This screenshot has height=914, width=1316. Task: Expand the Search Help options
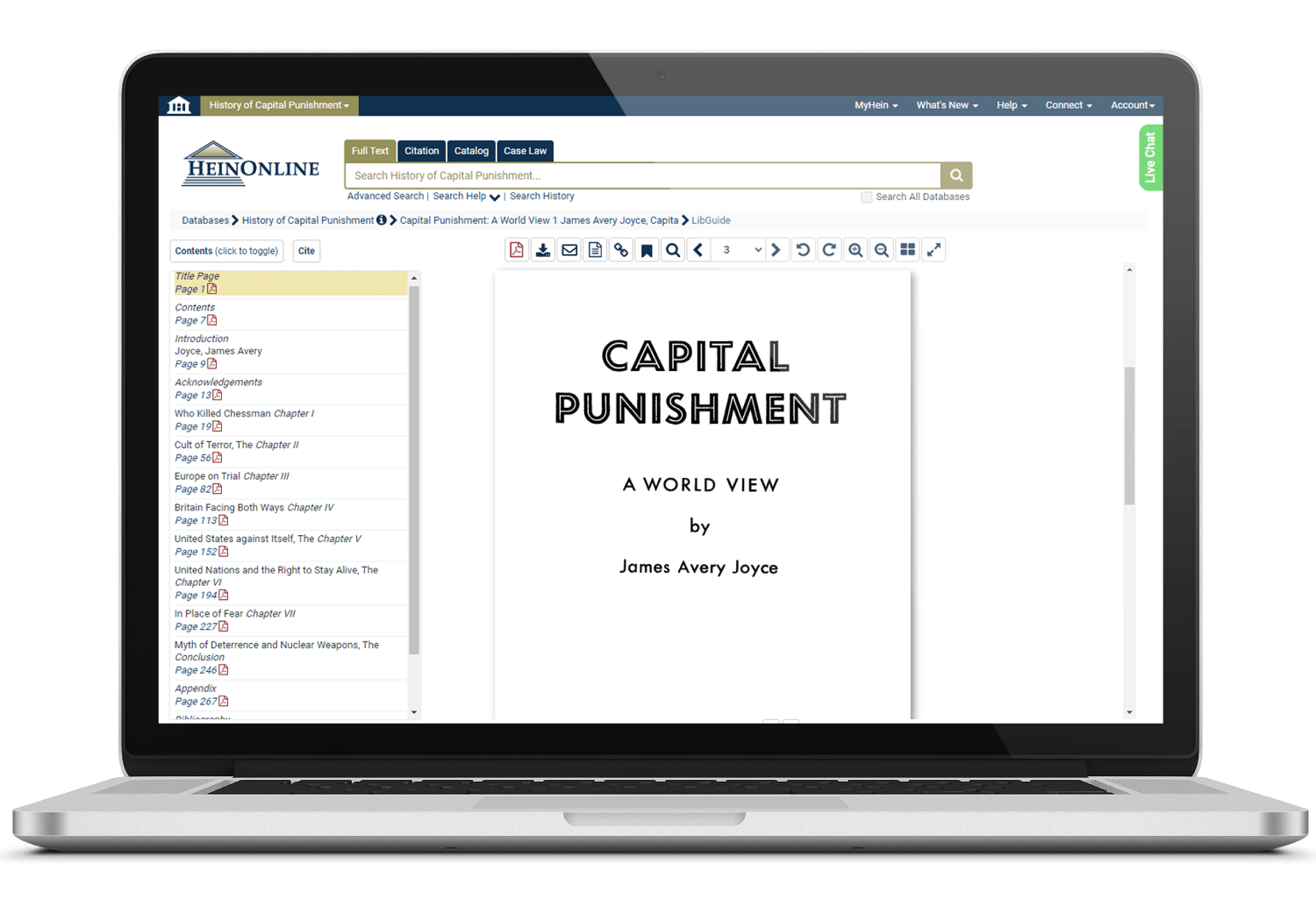466,196
